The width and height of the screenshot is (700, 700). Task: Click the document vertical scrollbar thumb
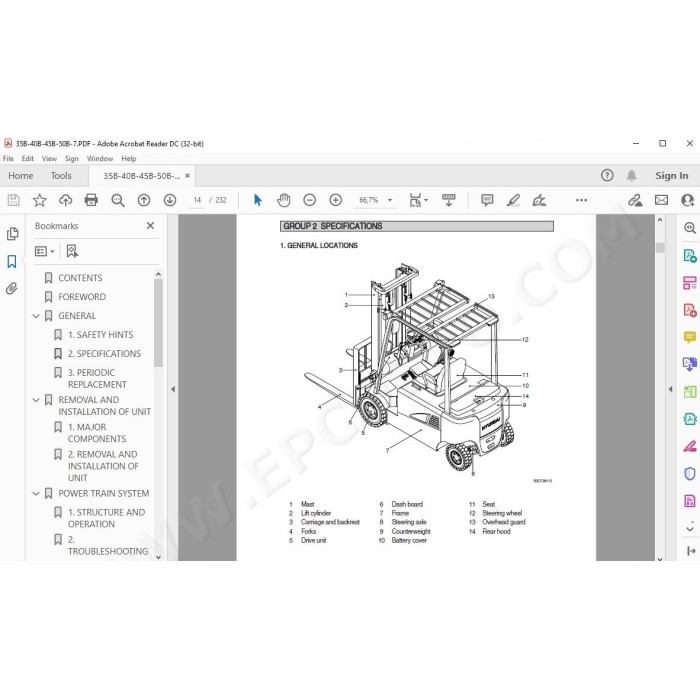(660, 248)
